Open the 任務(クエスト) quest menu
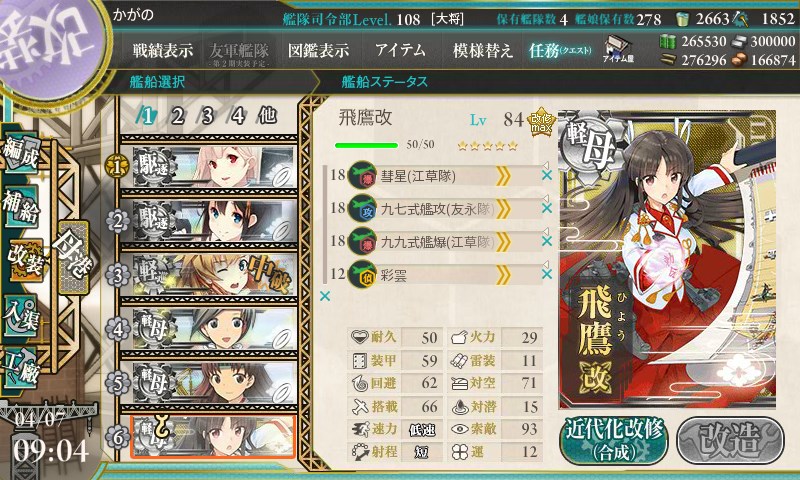The image size is (800, 480). pos(560,50)
